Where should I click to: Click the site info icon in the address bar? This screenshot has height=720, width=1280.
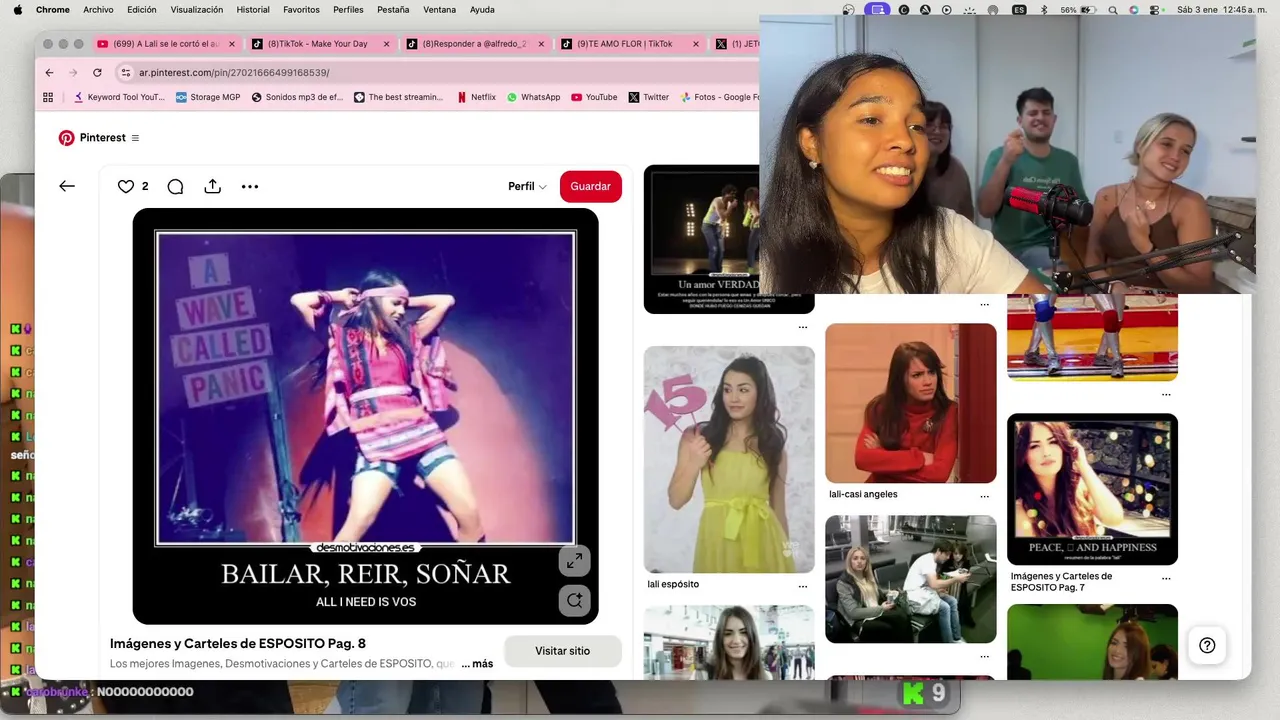125,72
